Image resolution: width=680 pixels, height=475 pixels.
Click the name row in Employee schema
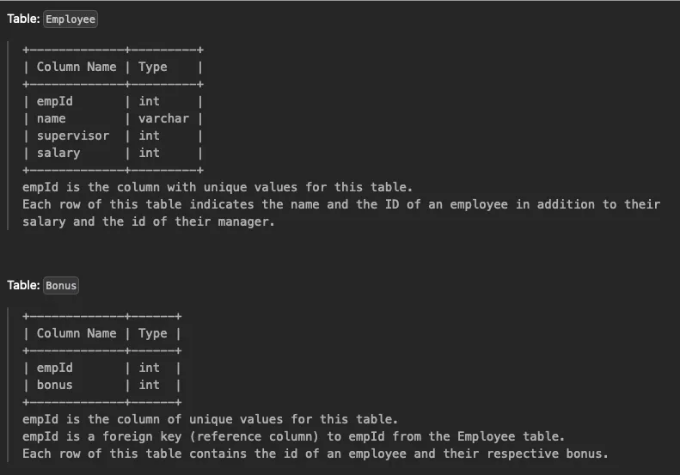coord(113,118)
